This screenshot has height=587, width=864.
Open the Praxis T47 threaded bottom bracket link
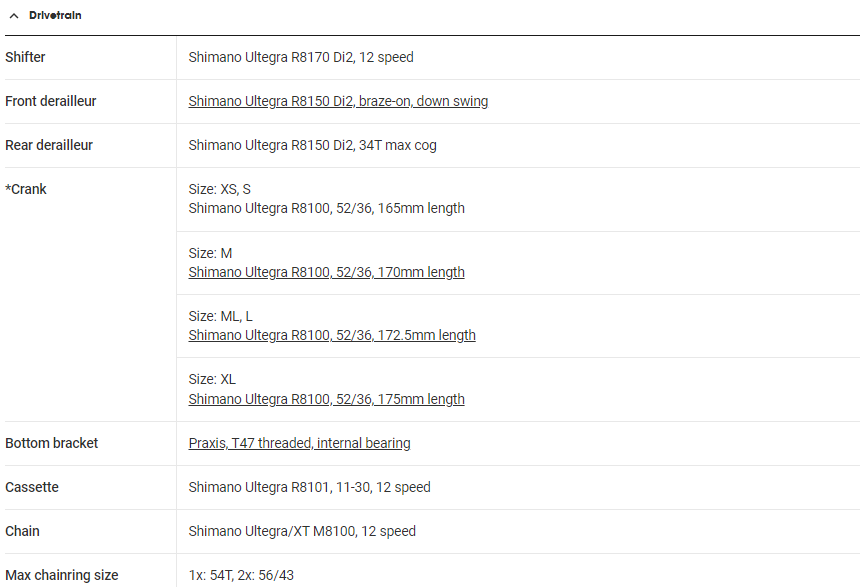tap(299, 443)
